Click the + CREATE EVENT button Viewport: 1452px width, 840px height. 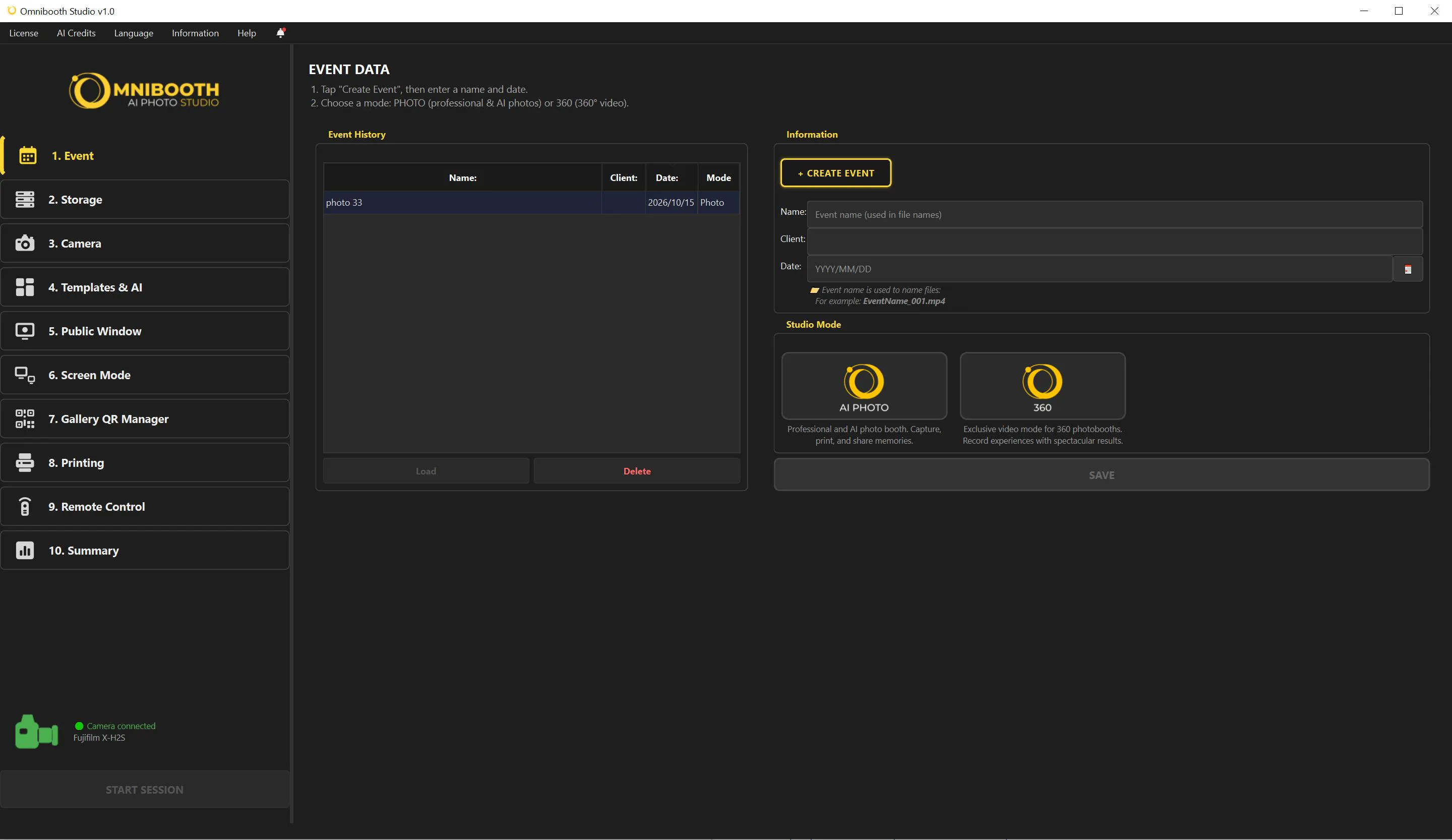[835, 173]
